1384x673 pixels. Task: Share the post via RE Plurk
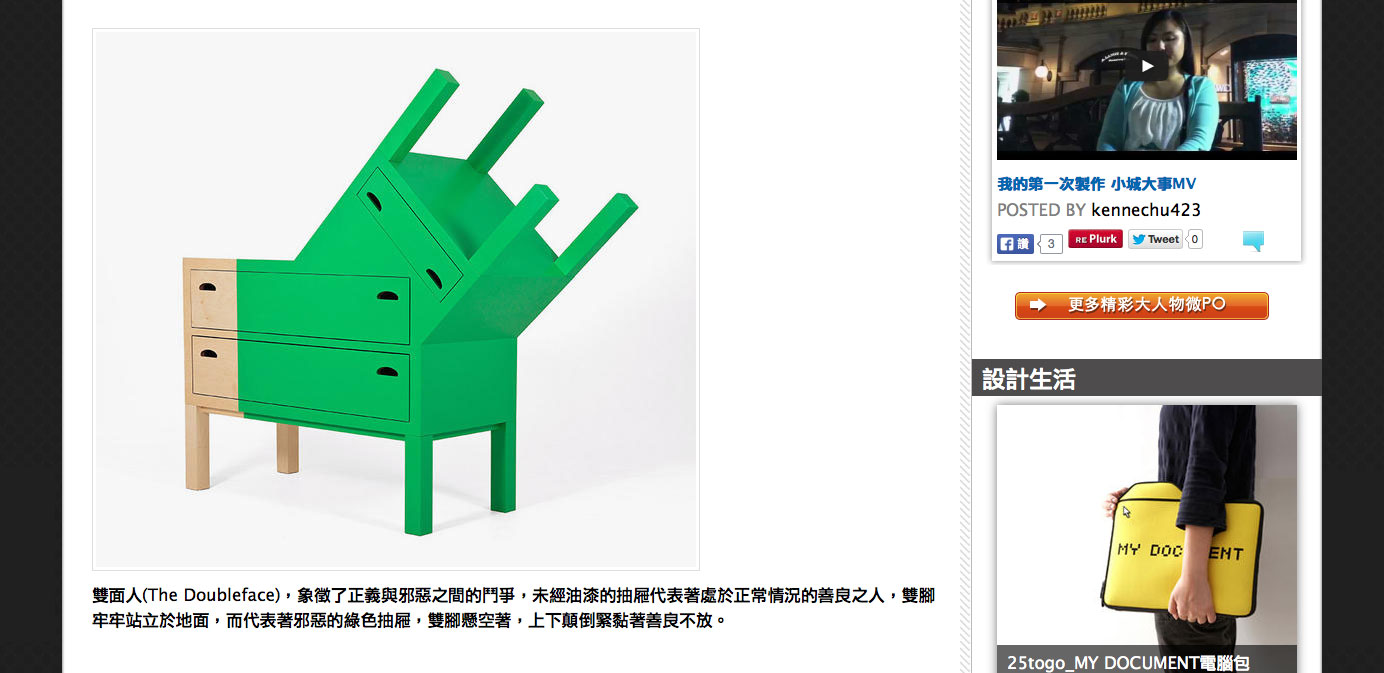(x=1095, y=239)
